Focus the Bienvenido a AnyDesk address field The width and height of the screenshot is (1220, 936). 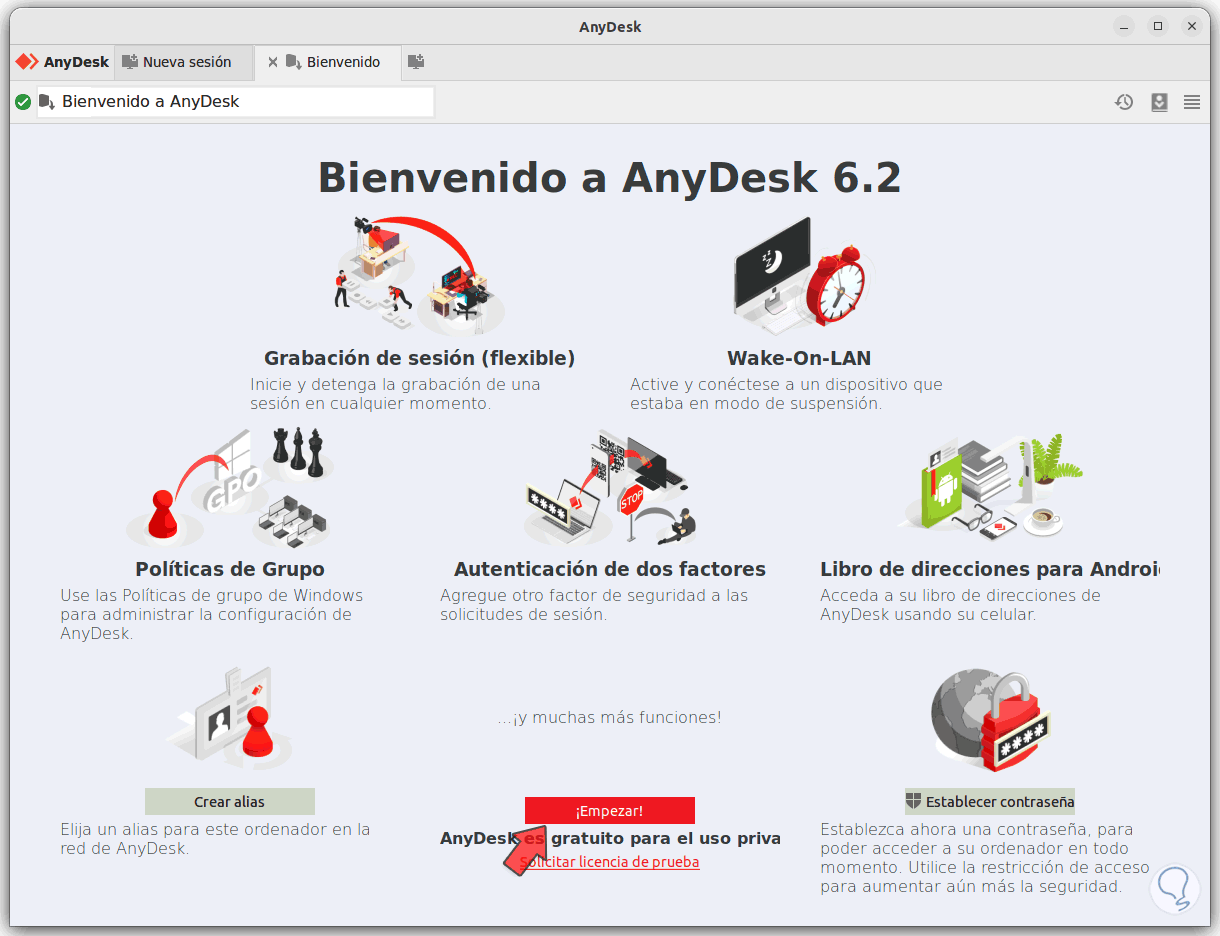(x=236, y=102)
